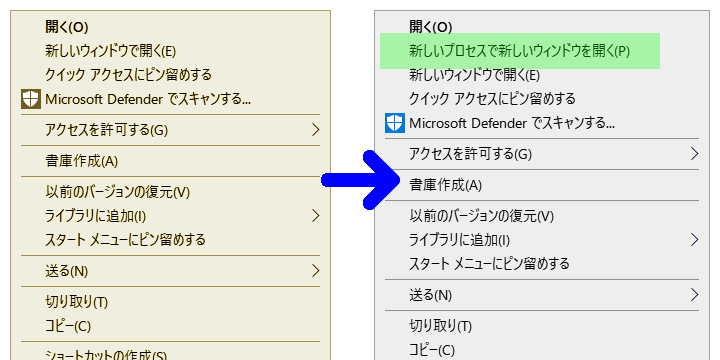Image resolution: width=720 pixels, height=360 pixels.
Task: Select 以前のバージョンの復元(V) in left menu
Action: (x=118, y=192)
